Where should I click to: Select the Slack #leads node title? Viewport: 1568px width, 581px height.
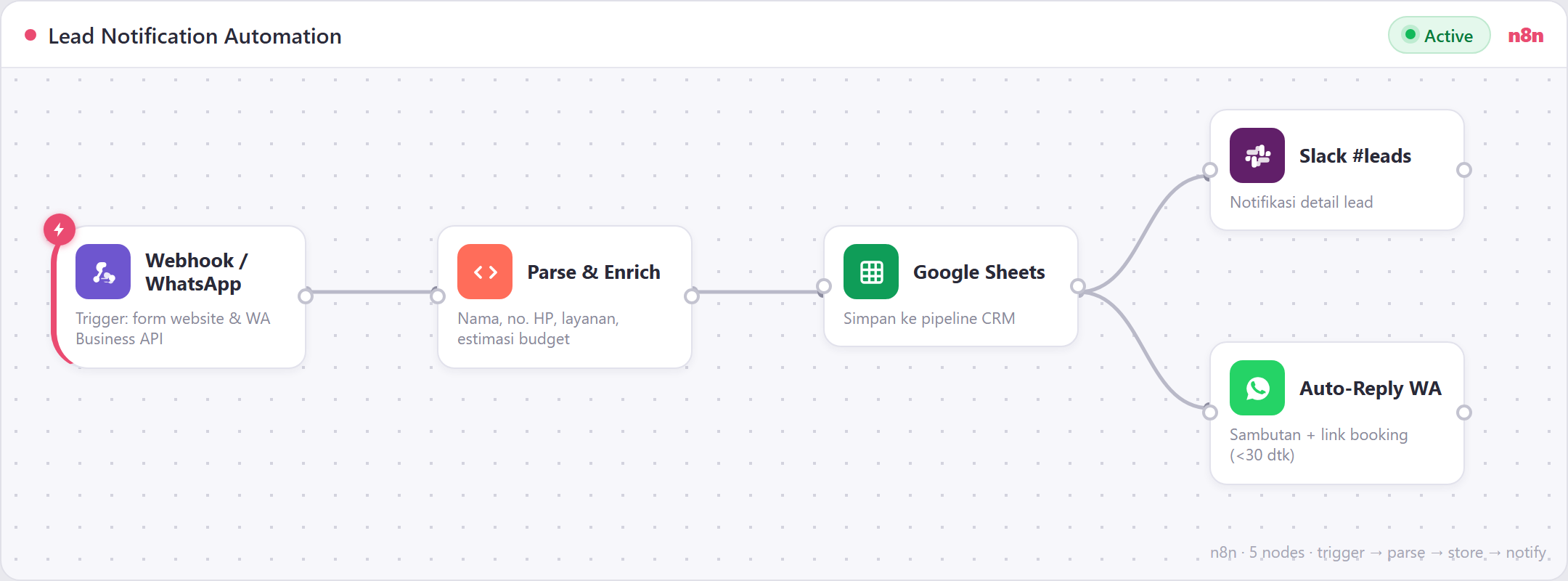tap(1355, 155)
